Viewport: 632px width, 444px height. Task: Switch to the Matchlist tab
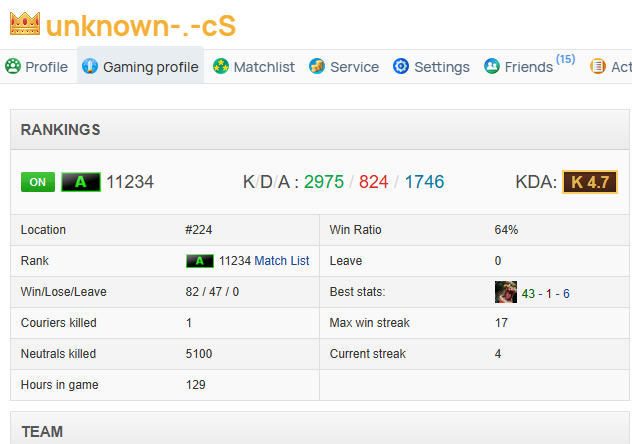[254, 66]
